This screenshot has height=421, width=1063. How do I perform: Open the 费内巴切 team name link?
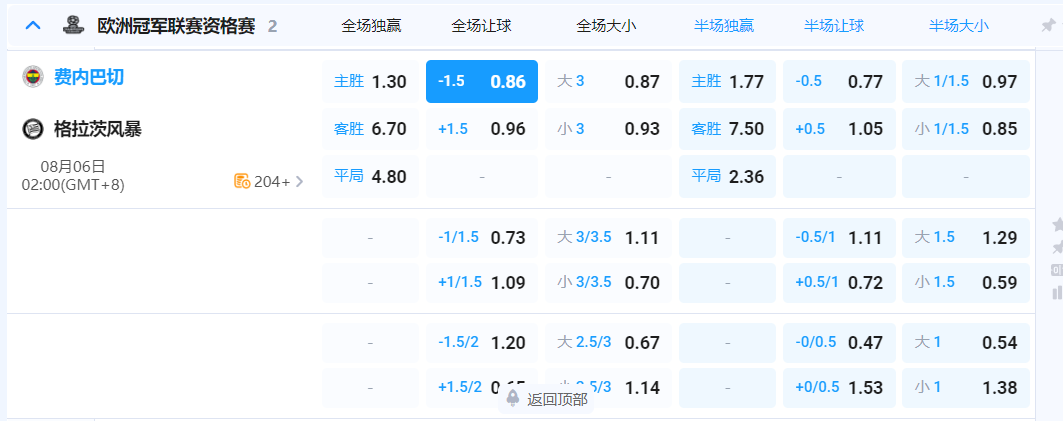[89, 77]
